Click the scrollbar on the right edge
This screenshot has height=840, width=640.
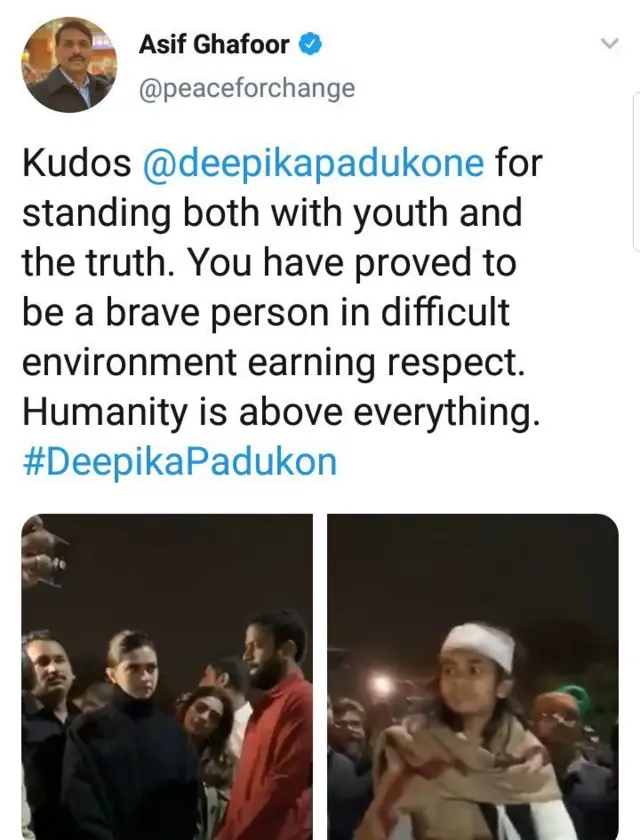click(x=634, y=170)
